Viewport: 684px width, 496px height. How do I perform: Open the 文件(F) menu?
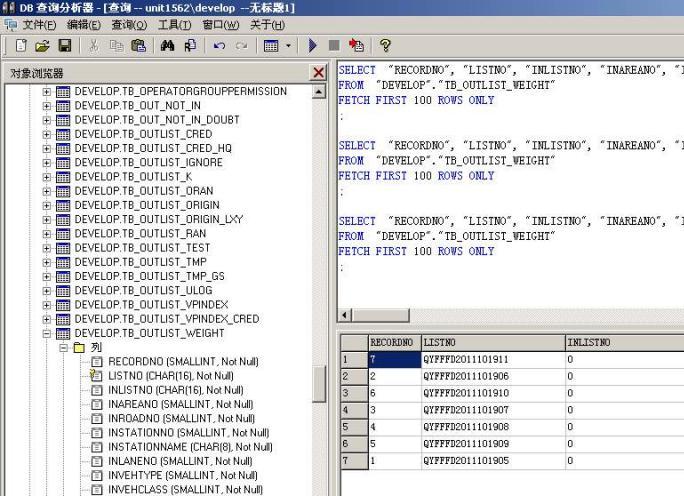[39, 24]
